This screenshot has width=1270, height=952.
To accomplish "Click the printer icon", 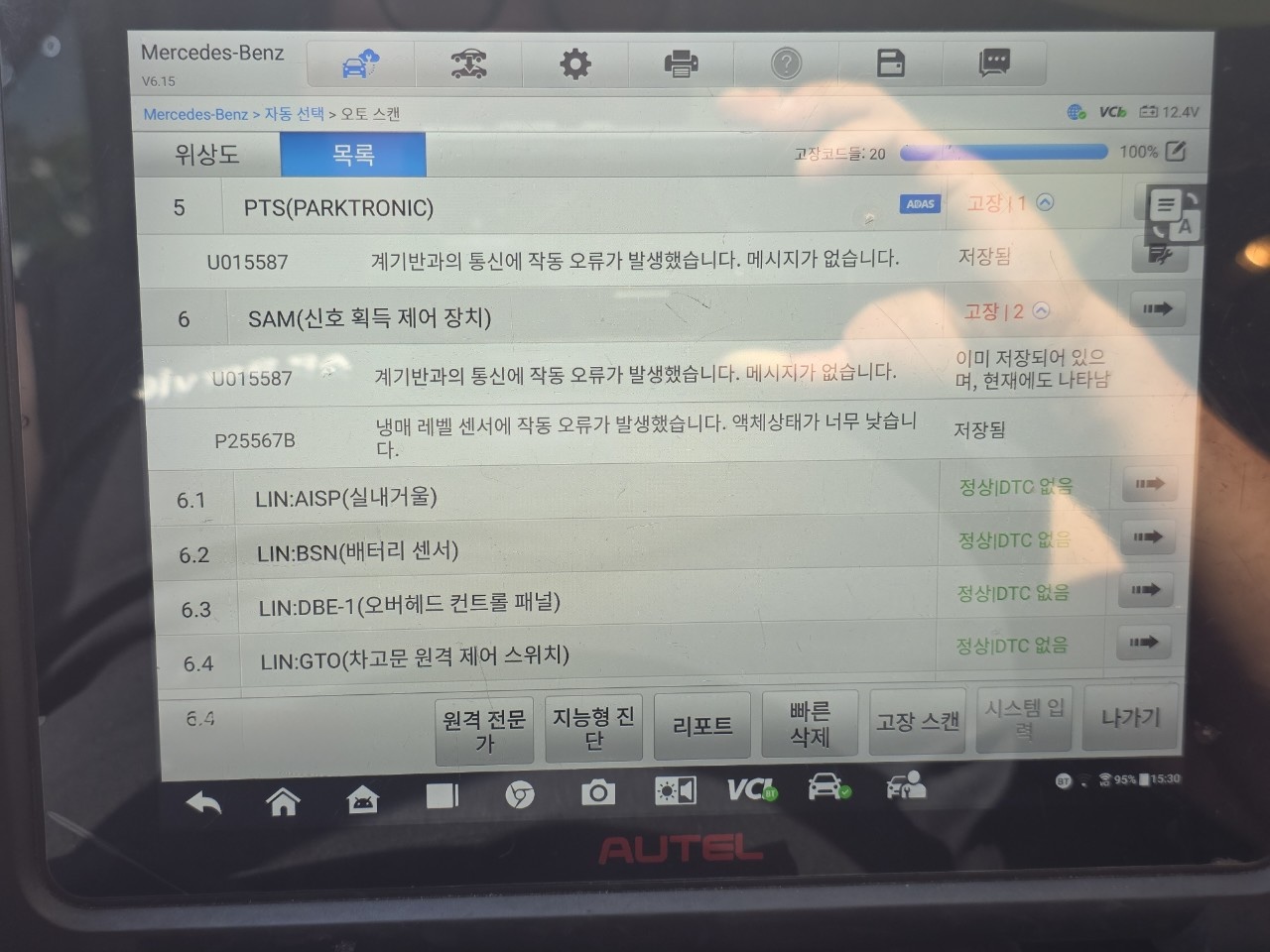I will [681, 64].
